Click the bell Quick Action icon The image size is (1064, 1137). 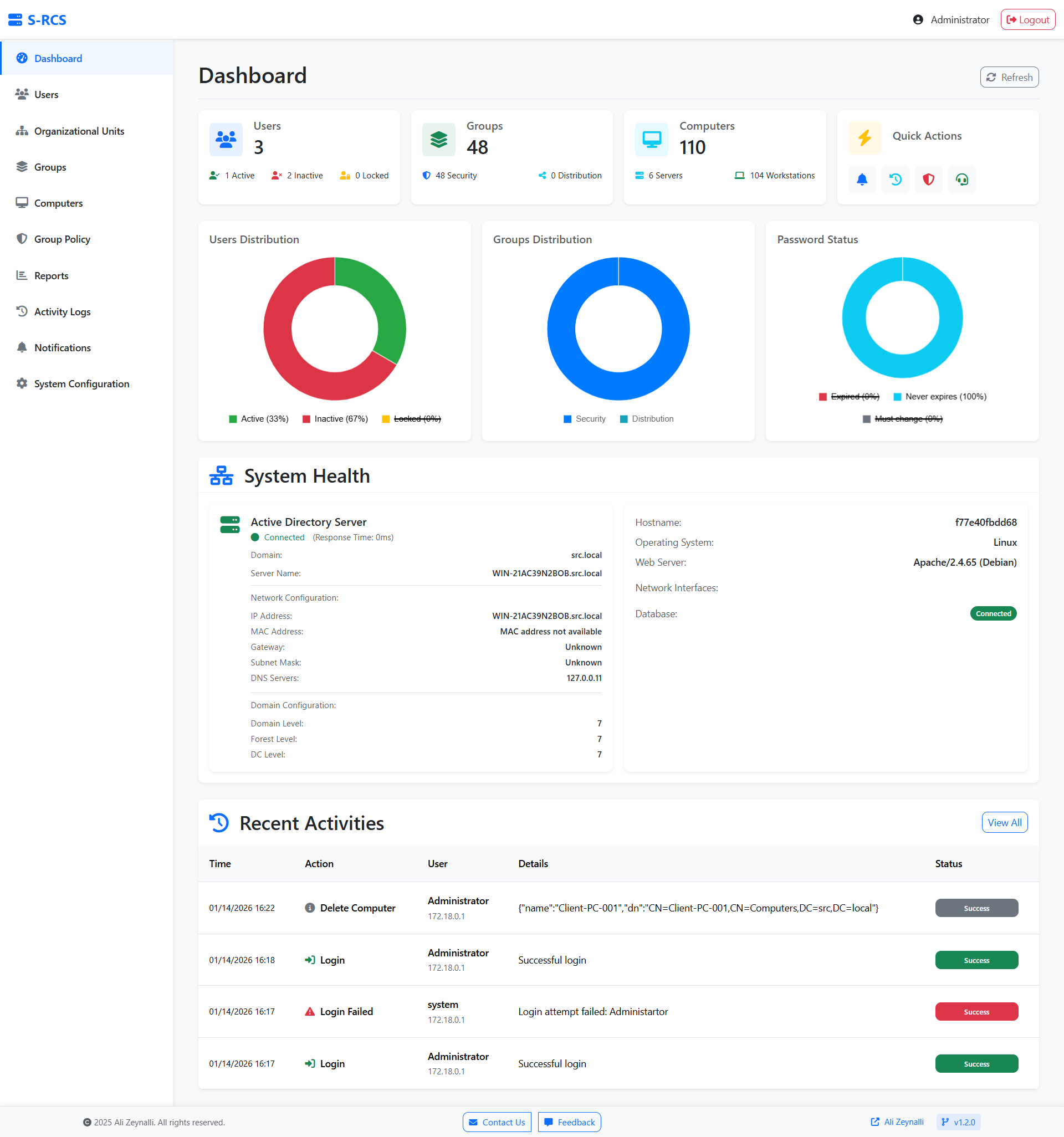[x=862, y=180]
